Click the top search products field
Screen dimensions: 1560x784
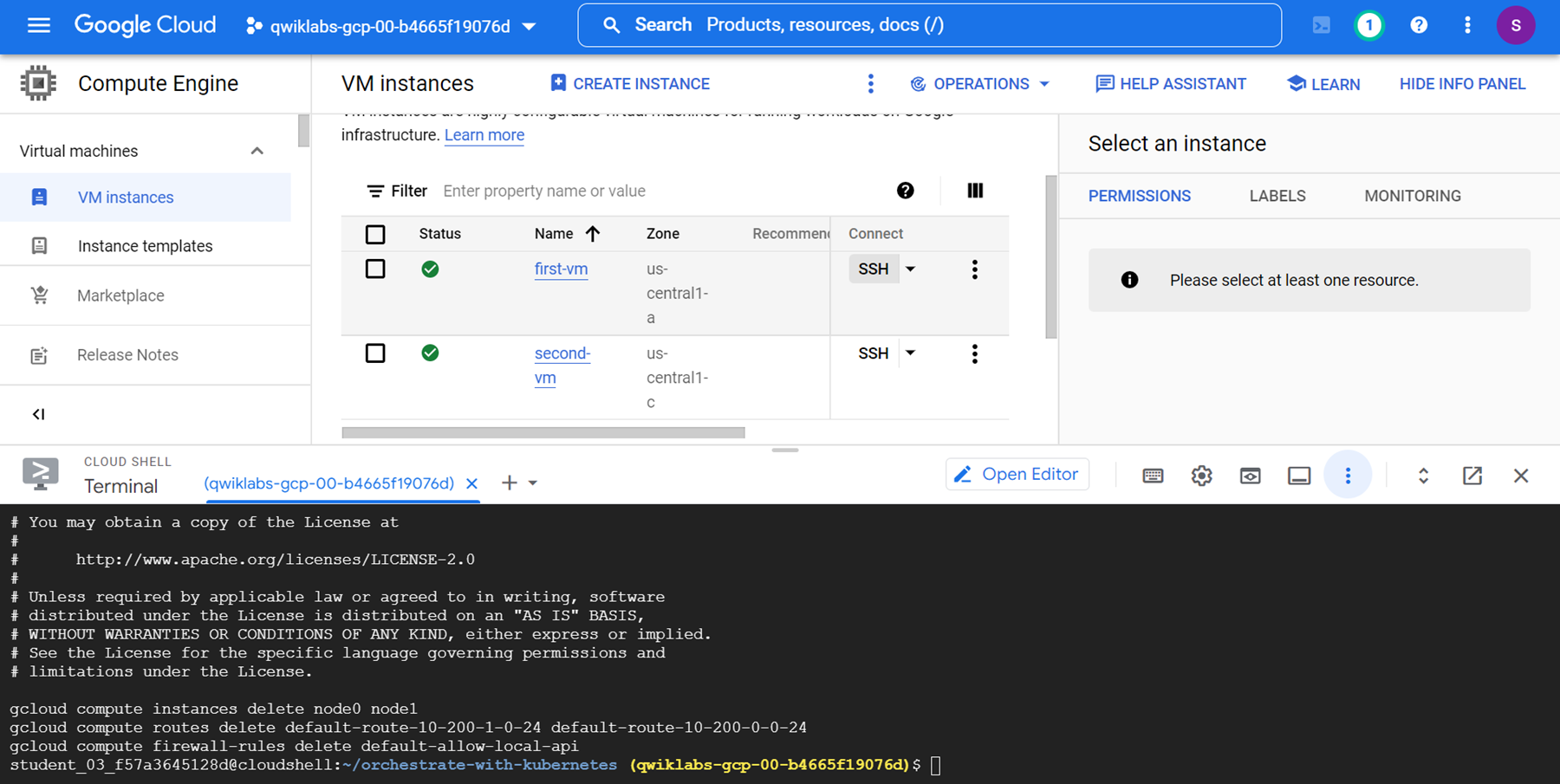(x=929, y=25)
